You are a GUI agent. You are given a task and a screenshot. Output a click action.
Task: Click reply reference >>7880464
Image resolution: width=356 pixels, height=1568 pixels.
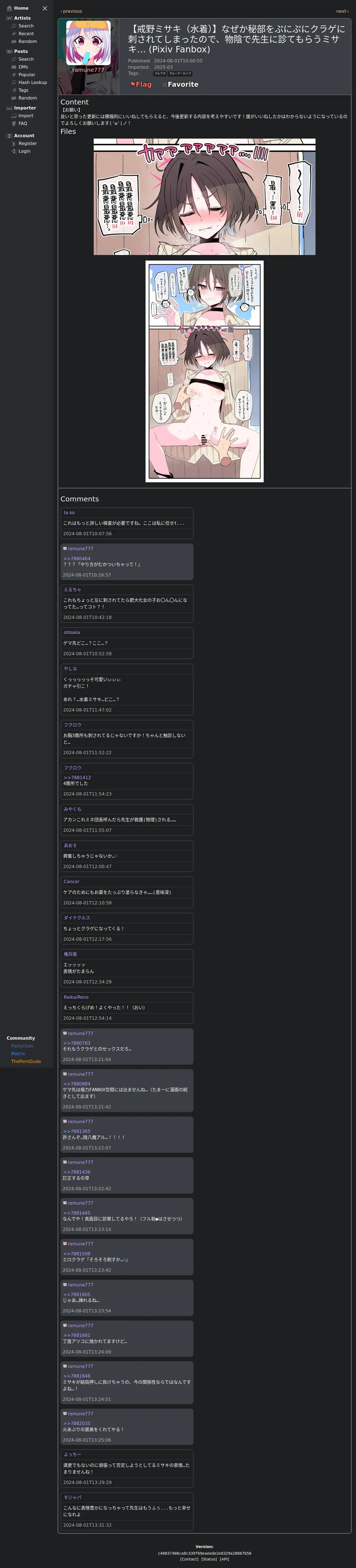77,558
